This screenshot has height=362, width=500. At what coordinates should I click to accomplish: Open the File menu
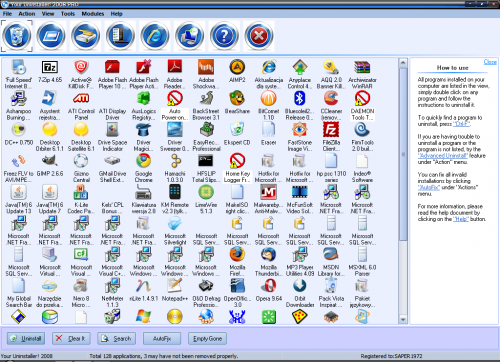(7, 14)
